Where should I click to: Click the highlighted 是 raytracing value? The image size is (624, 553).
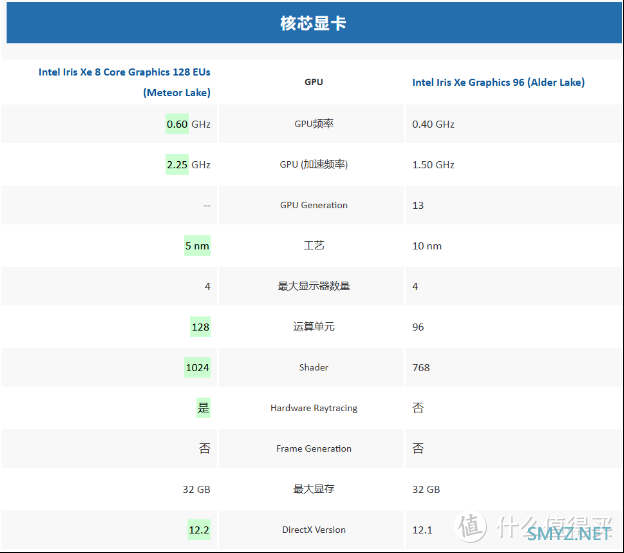tap(203, 408)
